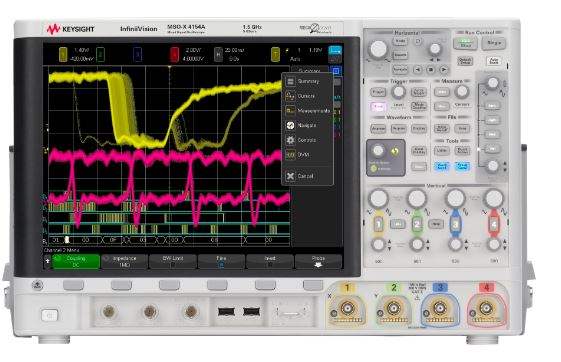Image resolution: width=561 pixels, height=362 pixels.
Task: Open the Probe softkey submenu
Action: pyautogui.click(x=318, y=261)
